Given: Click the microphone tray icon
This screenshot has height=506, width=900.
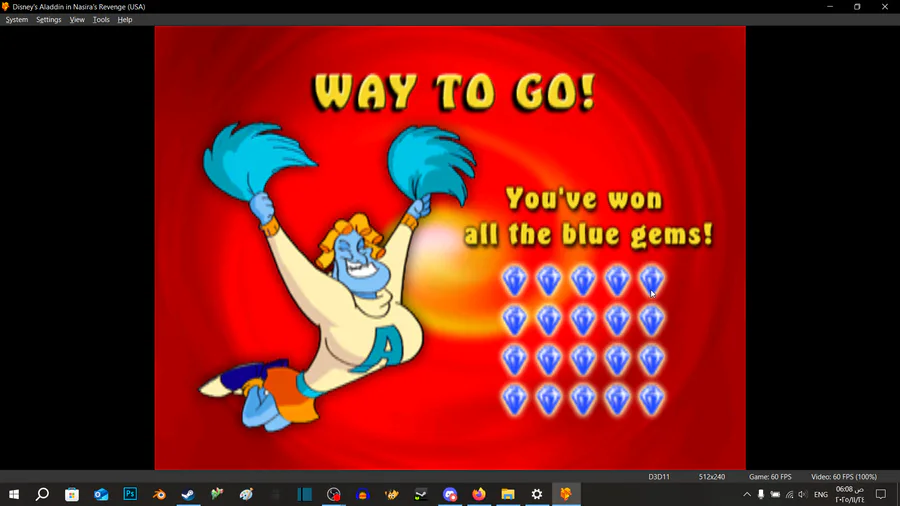Looking at the screenshot, I should (761, 494).
